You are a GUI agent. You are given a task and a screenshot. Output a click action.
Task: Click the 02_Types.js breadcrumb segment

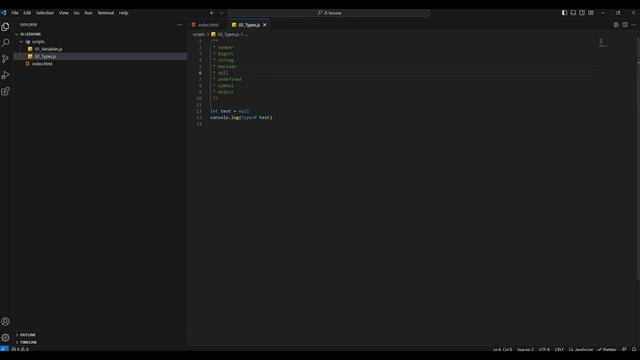coord(225,34)
